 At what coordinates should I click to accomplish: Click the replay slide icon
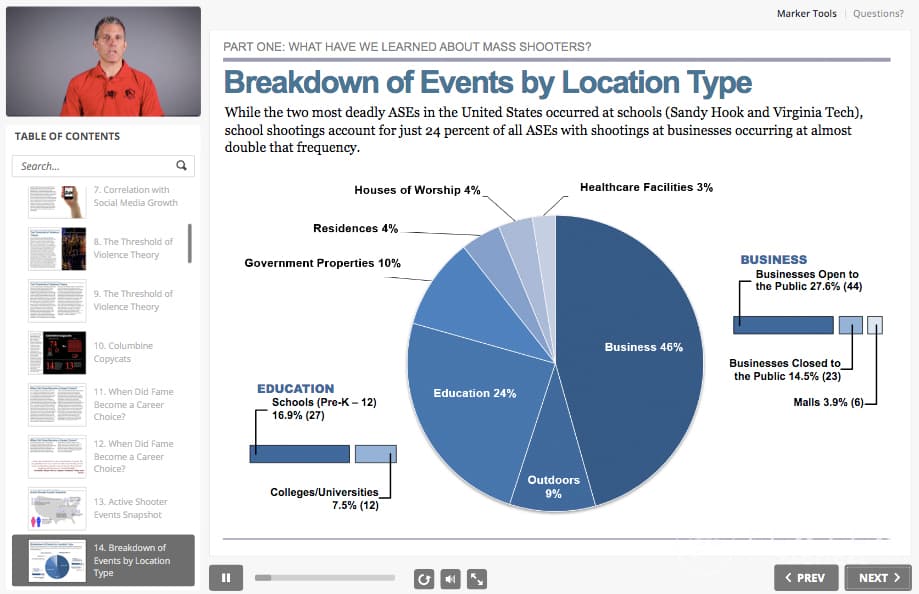(x=424, y=579)
